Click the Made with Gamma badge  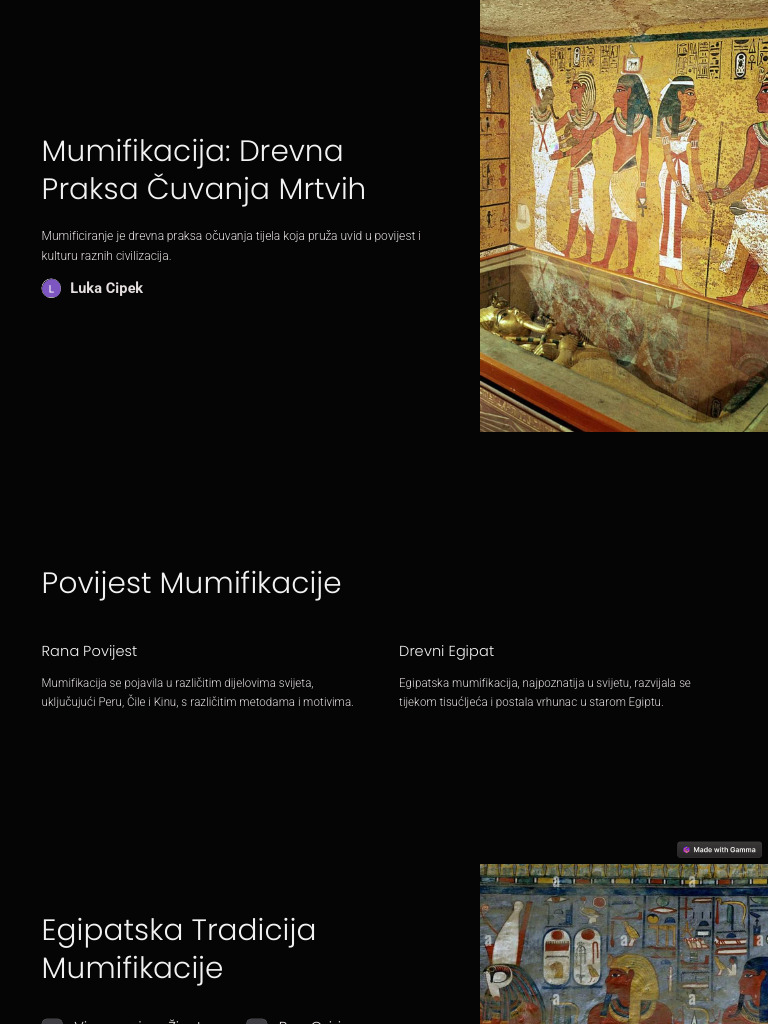[719, 850]
